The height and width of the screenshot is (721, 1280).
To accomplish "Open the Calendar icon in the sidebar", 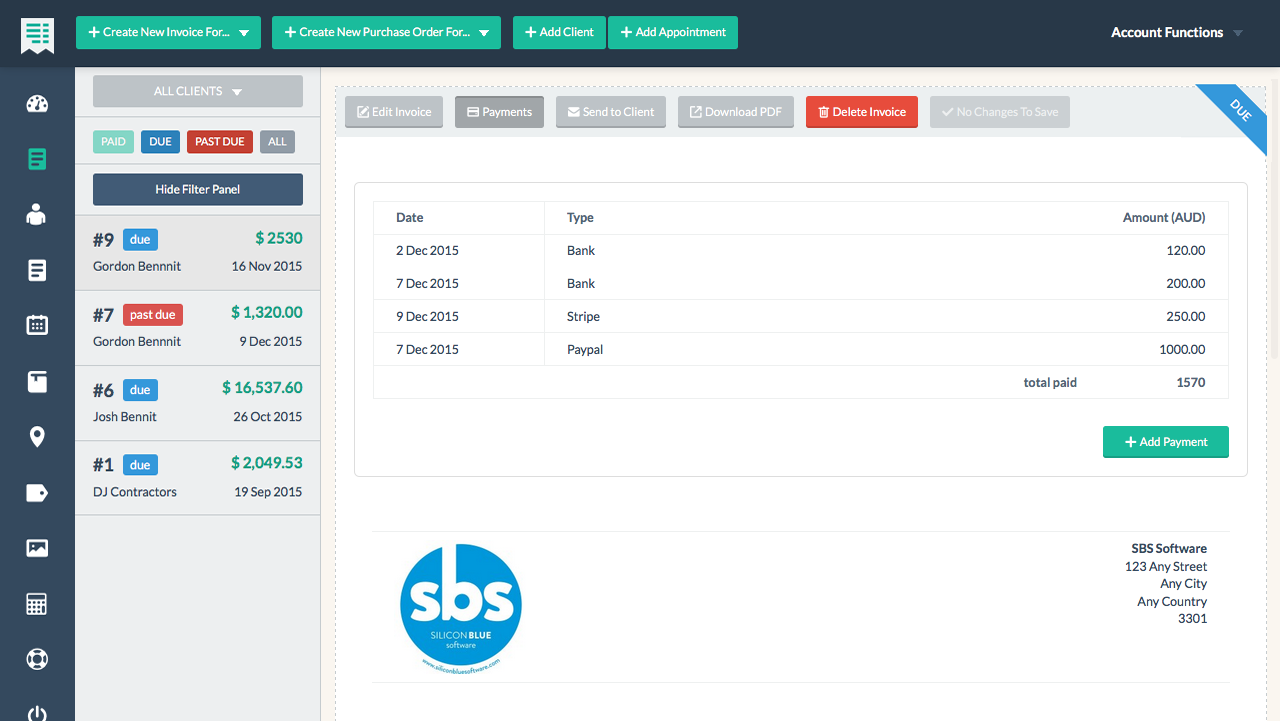I will 36,325.
